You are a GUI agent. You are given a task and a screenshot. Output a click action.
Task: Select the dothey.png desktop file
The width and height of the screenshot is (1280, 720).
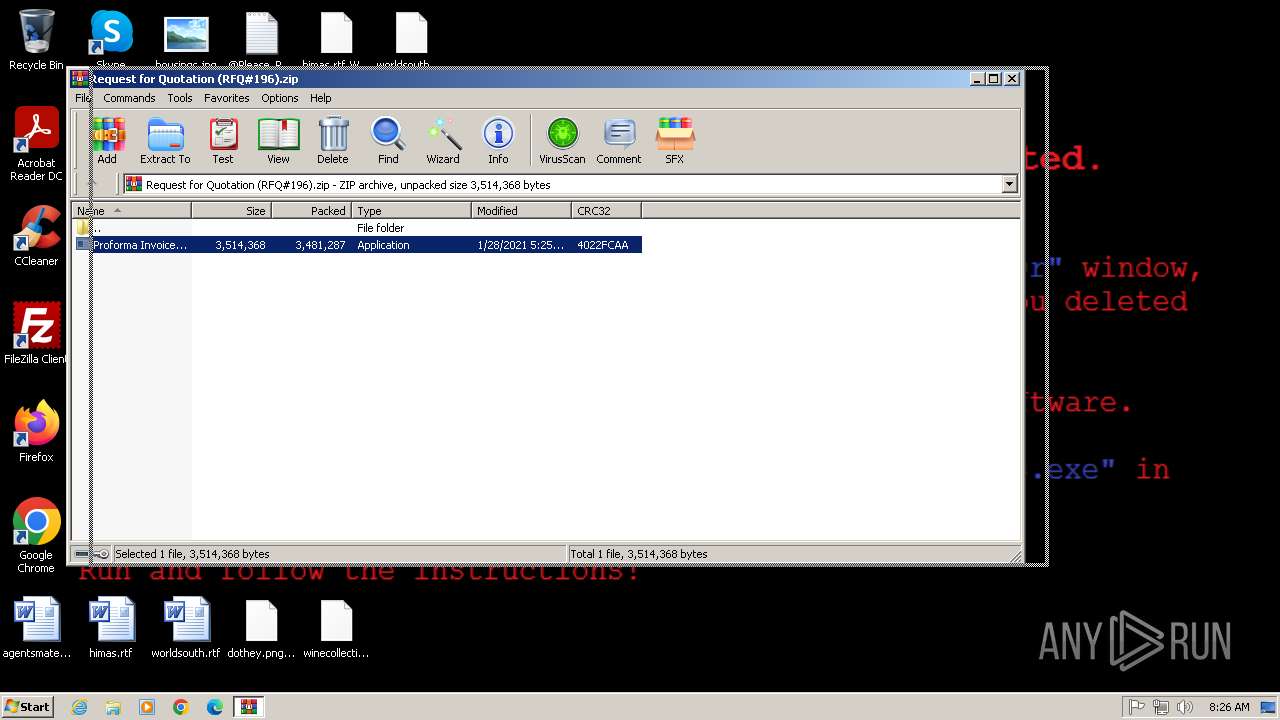point(261,628)
